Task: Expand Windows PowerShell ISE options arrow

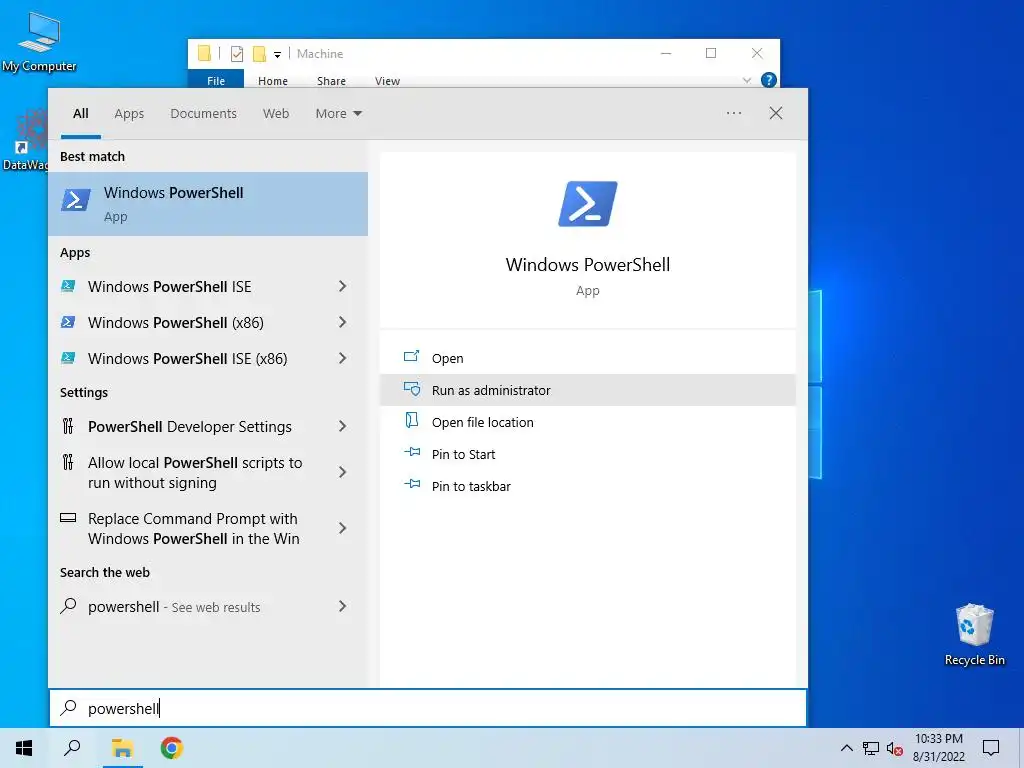Action: pyautogui.click(x=342, y=286)
